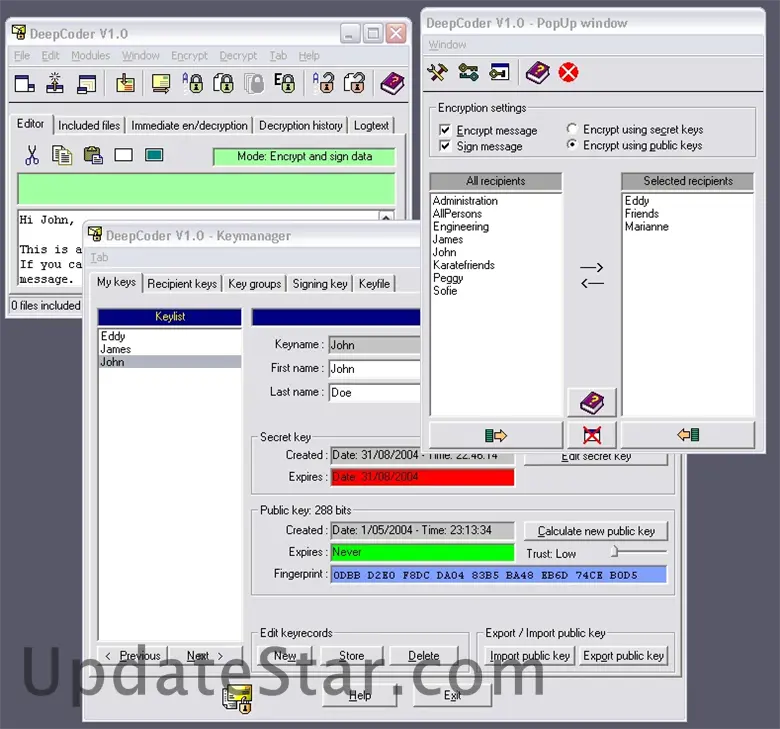Switch to Immediate en/decryption tab

pyautogui.click(x=189, y=125)
